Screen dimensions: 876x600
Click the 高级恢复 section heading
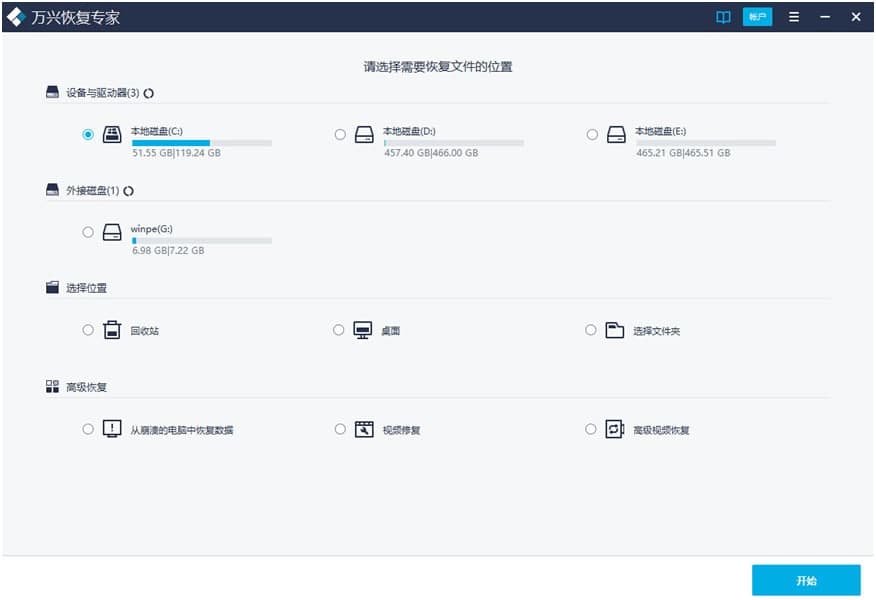(87, 387)
